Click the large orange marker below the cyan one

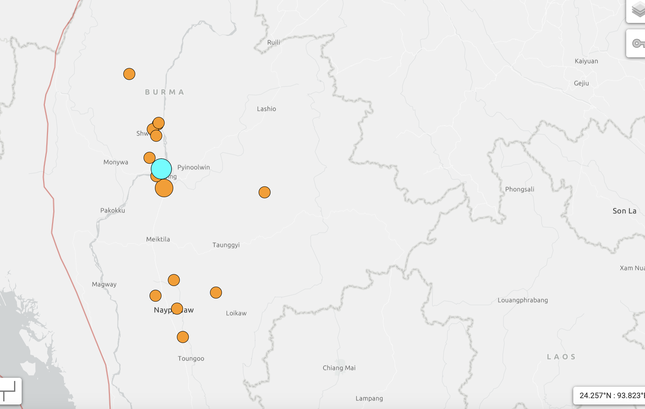tap(164, 188)
